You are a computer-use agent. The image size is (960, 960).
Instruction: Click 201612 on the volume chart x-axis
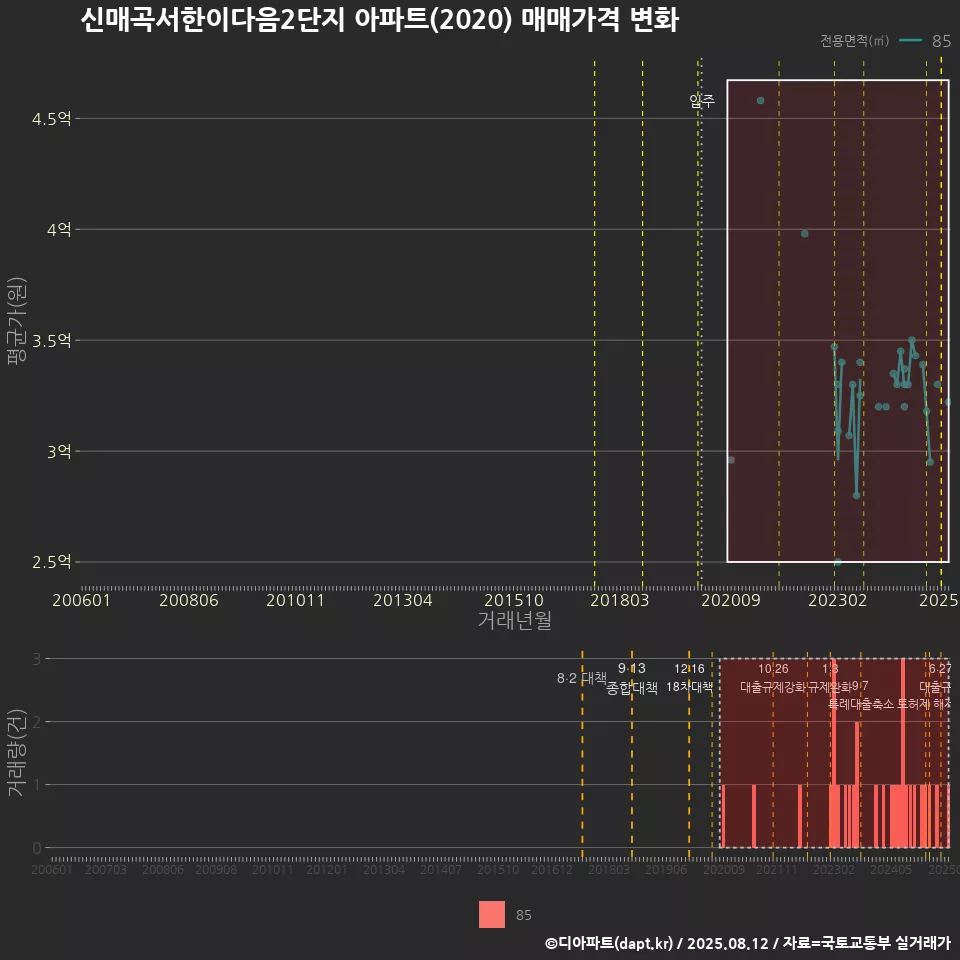pos(552,869)
